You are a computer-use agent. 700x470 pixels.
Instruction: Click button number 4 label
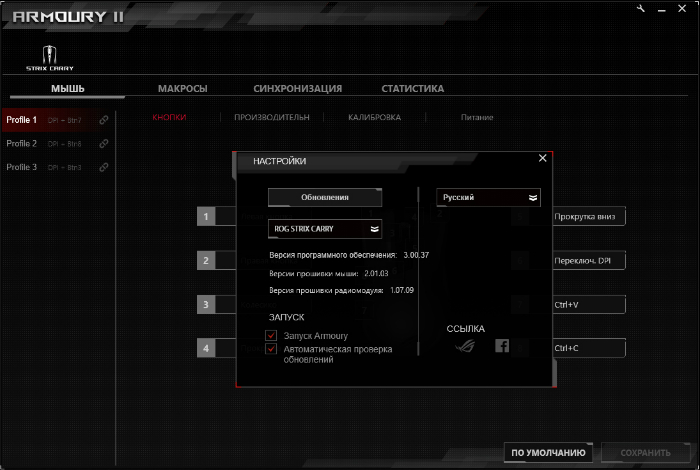206,348
